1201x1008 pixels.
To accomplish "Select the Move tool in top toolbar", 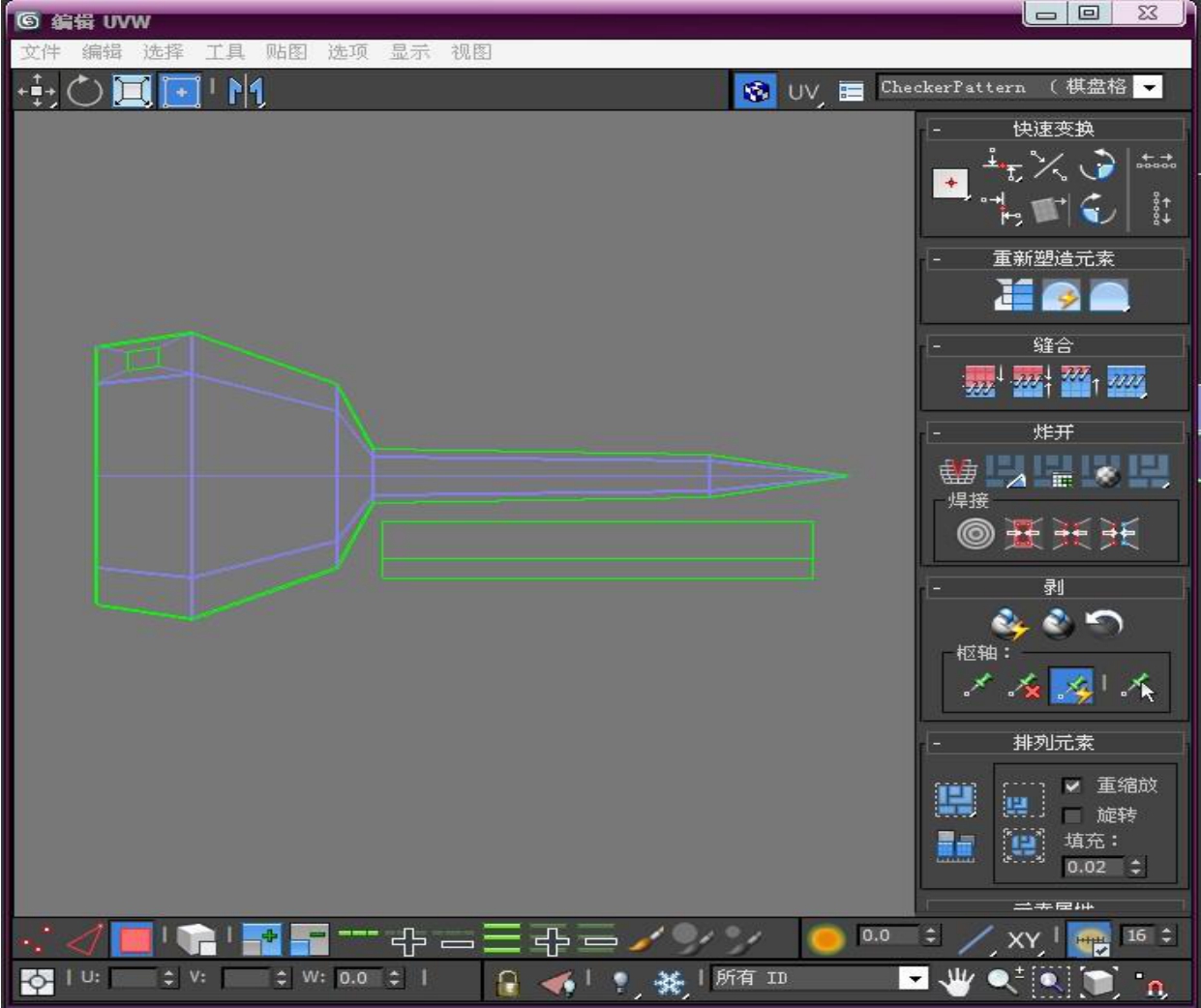I will [x=37, y=91].
